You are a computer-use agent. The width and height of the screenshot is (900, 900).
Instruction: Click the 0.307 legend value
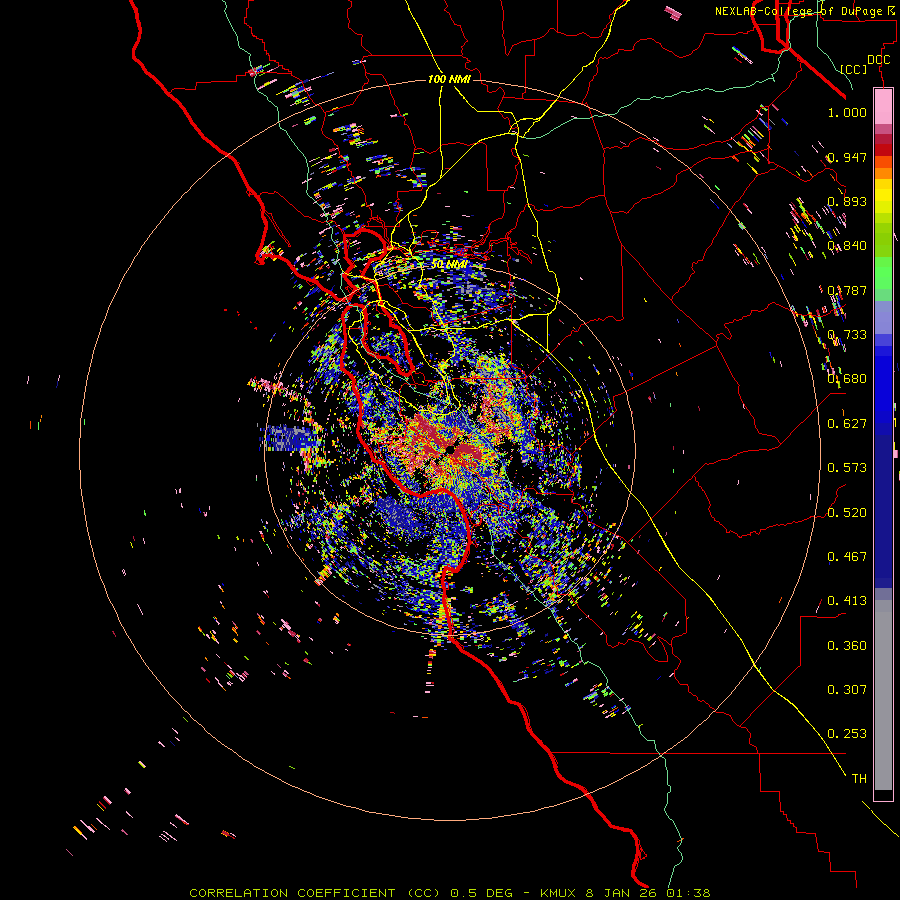(847, 690)
